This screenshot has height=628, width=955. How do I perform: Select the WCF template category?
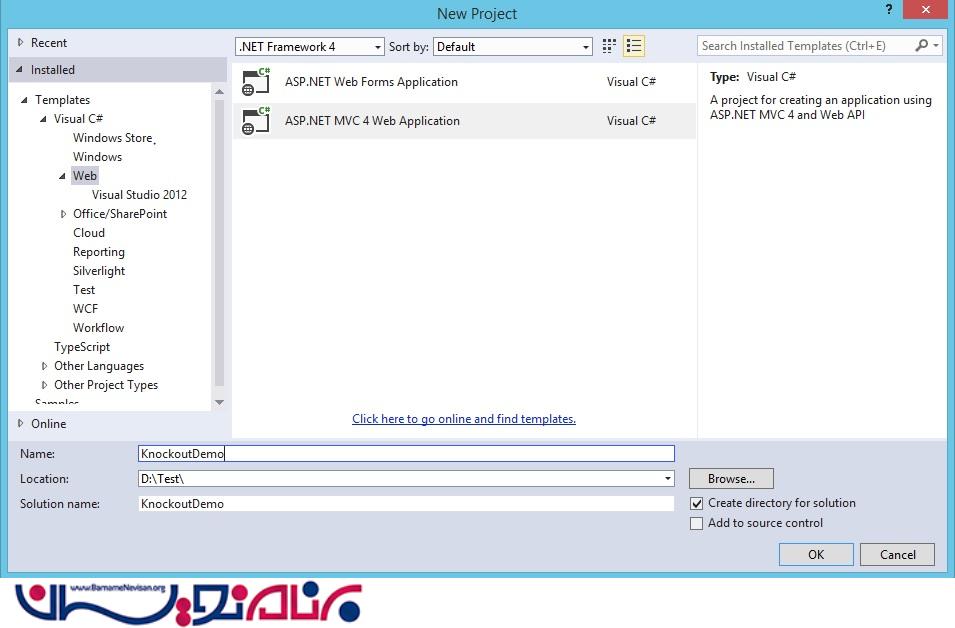click(x=85, y=309)
